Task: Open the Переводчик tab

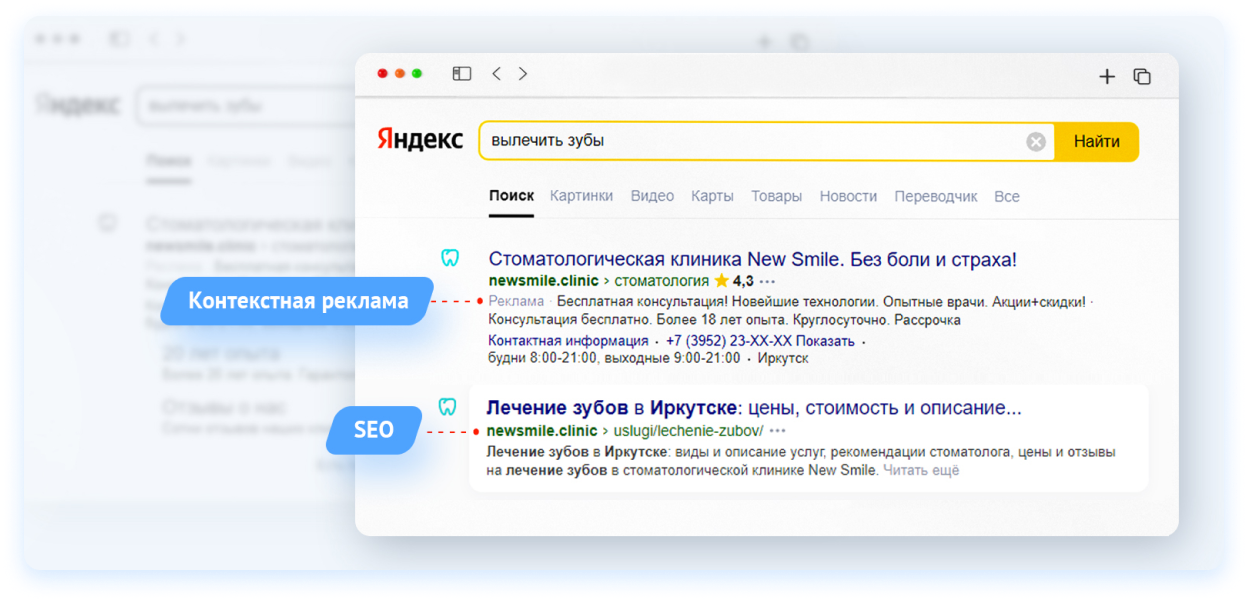Action: pyautogui.click(x=935, y=196)
